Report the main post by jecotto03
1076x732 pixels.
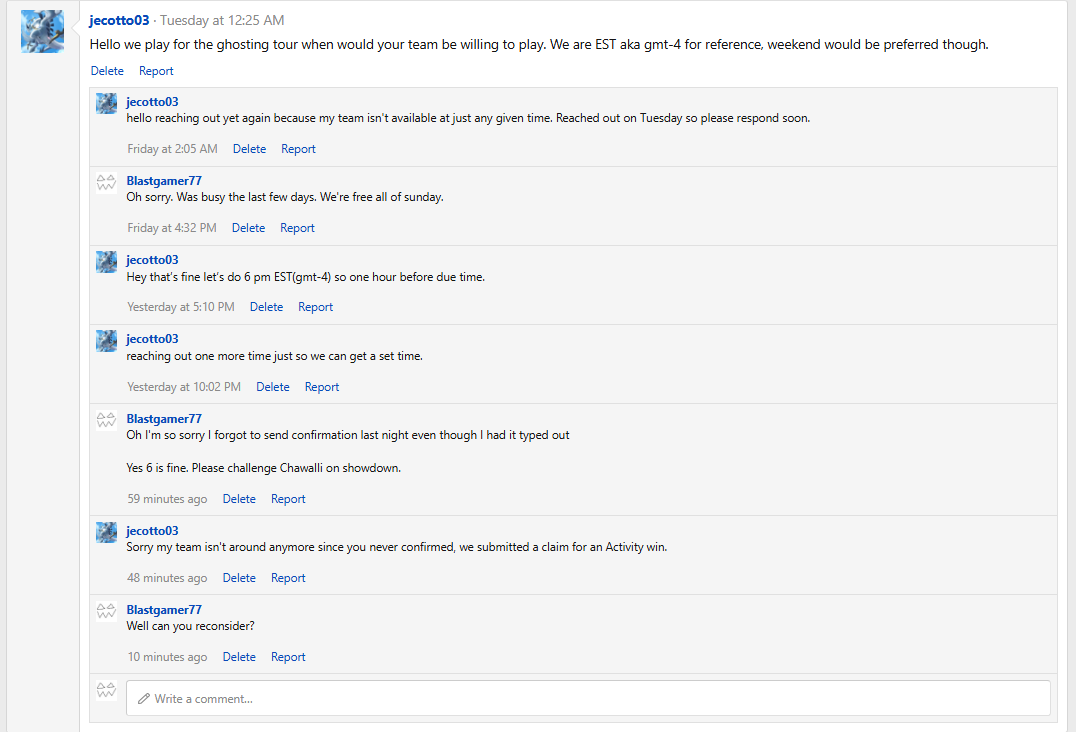pos(156,71)
